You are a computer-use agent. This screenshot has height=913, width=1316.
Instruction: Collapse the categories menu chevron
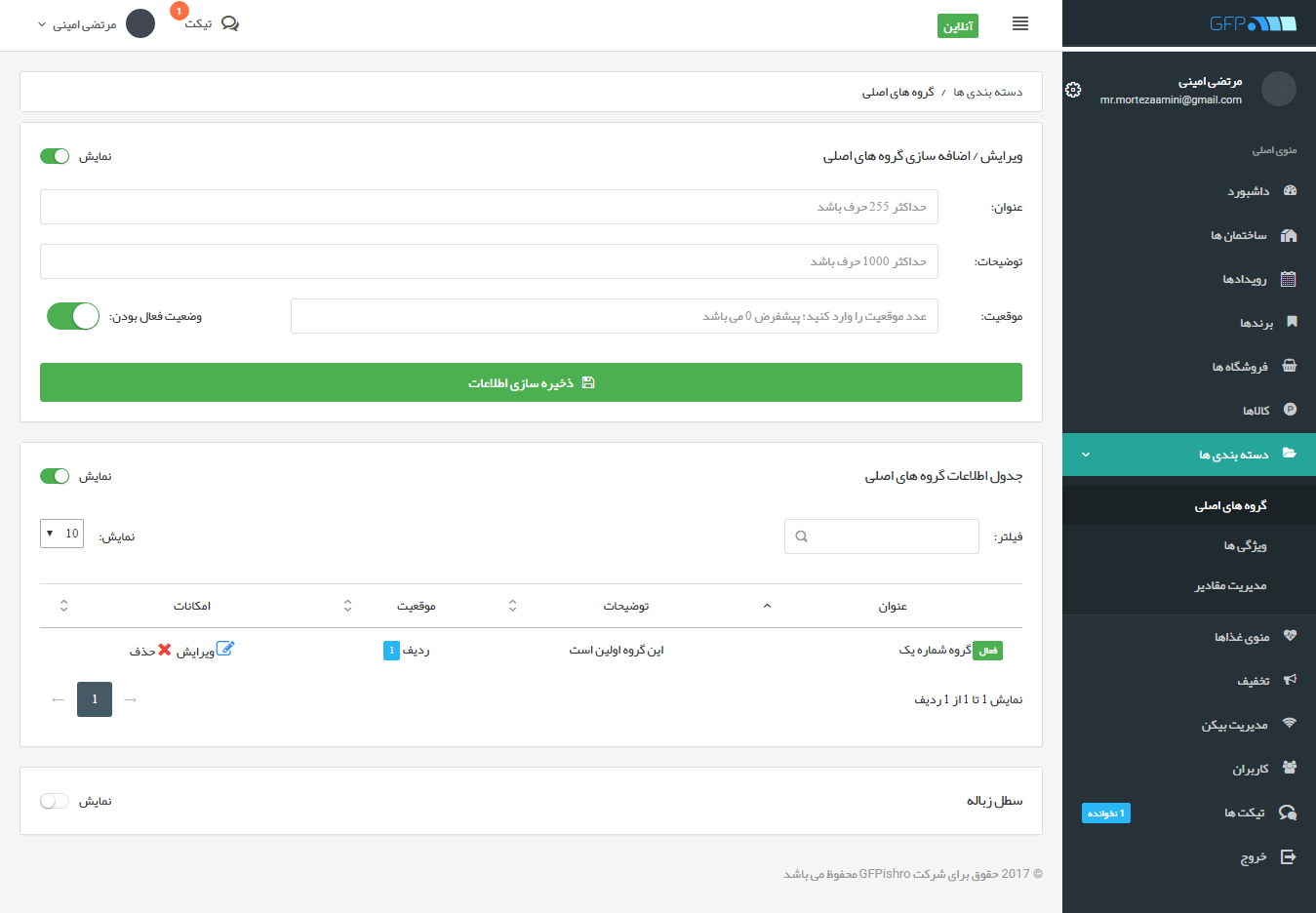tap(1086, 455)
